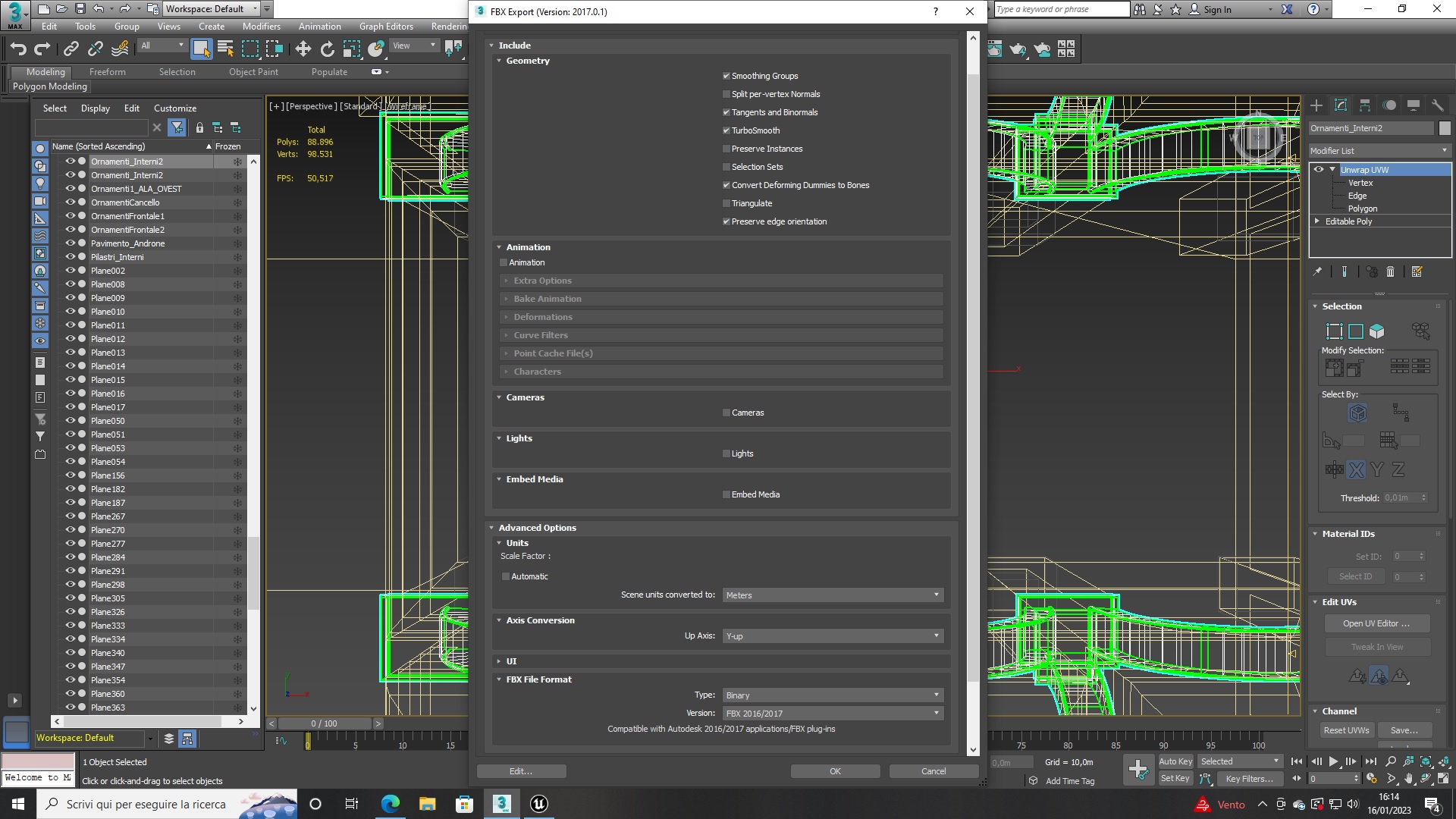
Task: Open FBX Version dropdown
Action: 833,714
